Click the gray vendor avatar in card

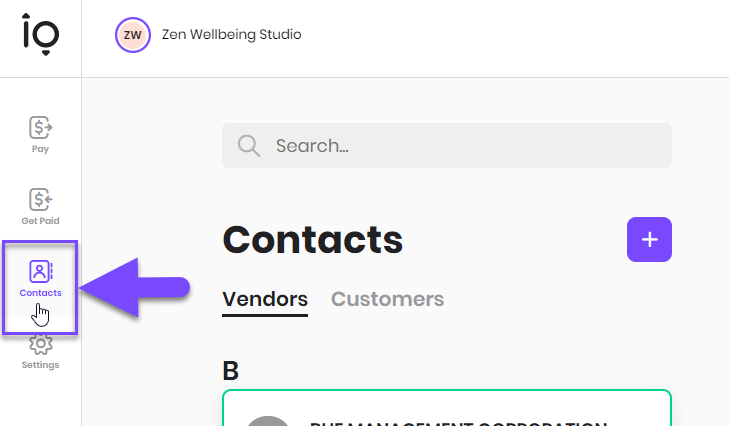(267, 421)
